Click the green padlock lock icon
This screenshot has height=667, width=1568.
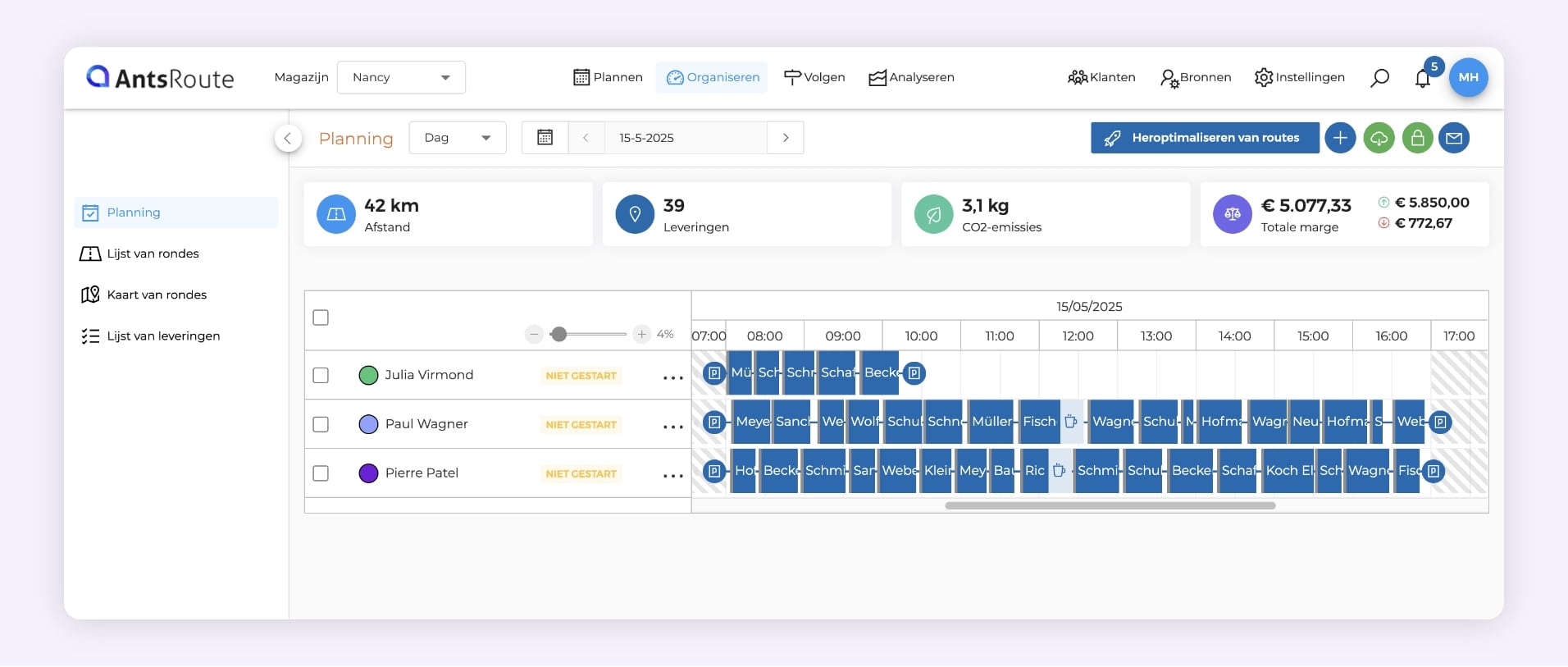(1417, 138)
